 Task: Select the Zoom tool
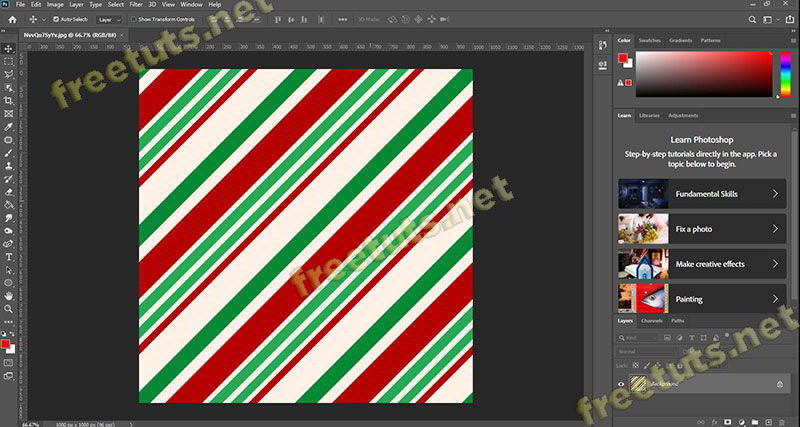click(x=9, y=309)
